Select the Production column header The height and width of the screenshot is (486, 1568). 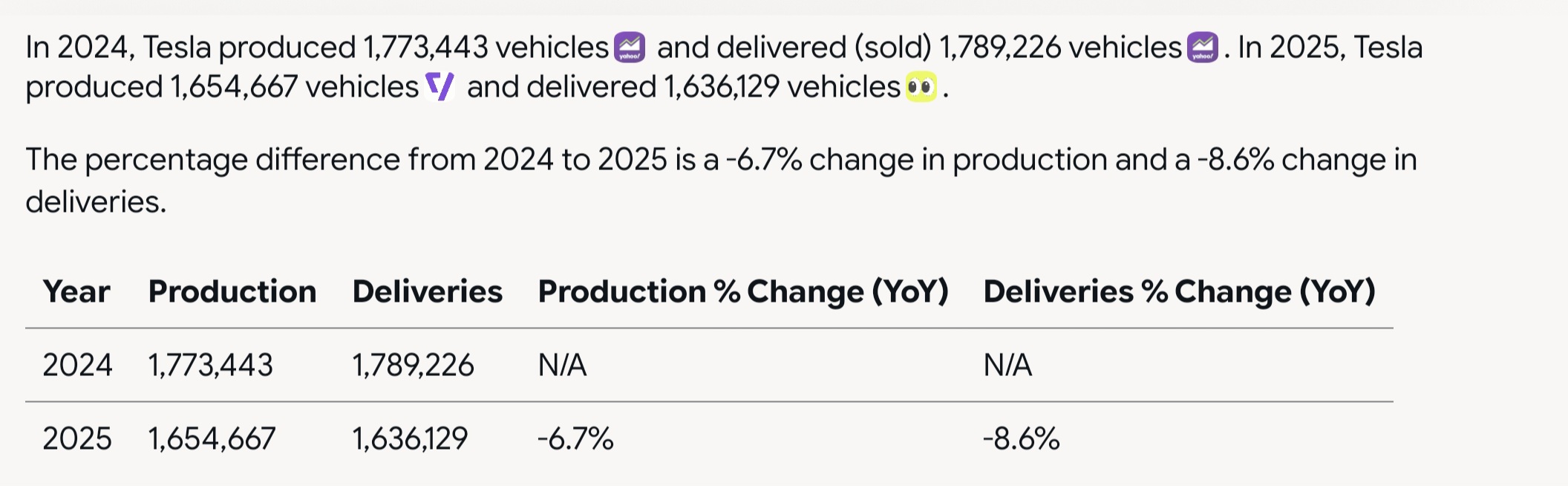232,291
